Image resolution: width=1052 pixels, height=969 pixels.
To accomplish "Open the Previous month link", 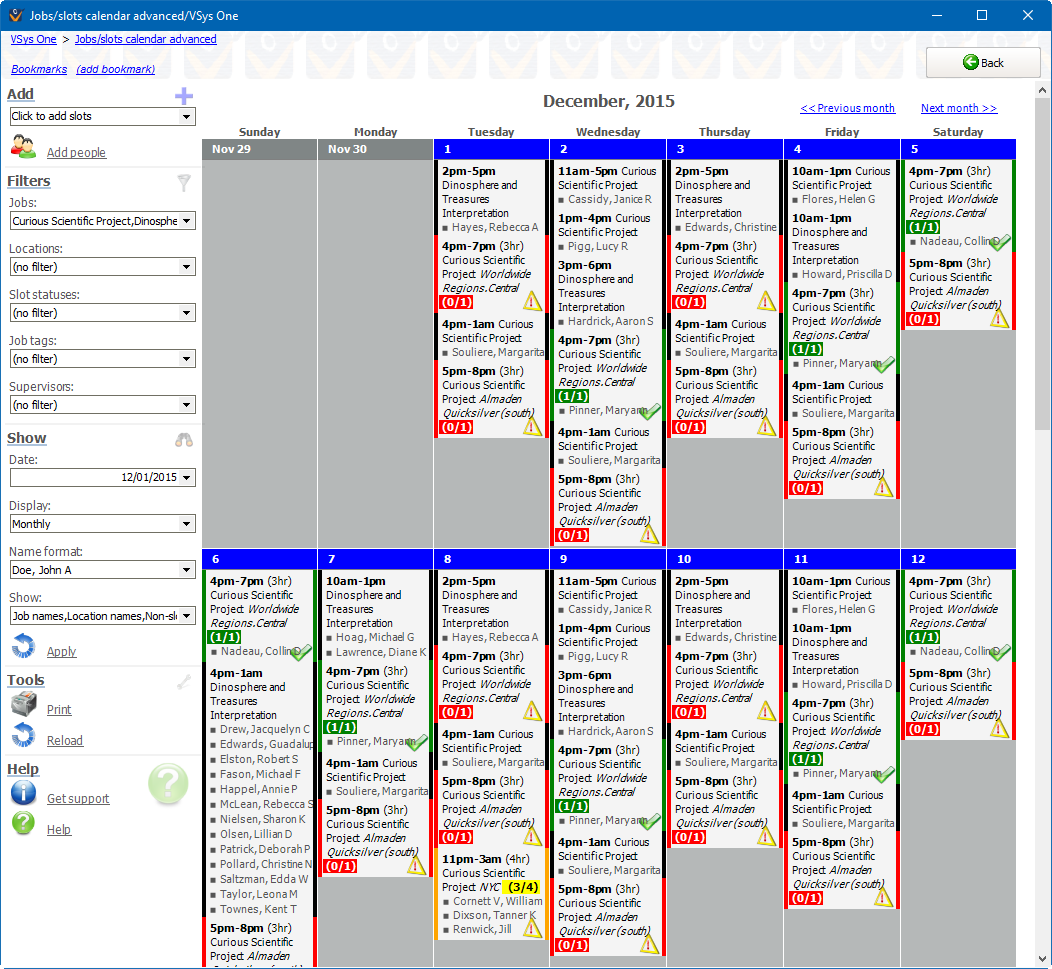I will pyautogui.click(x=847, y=108).
